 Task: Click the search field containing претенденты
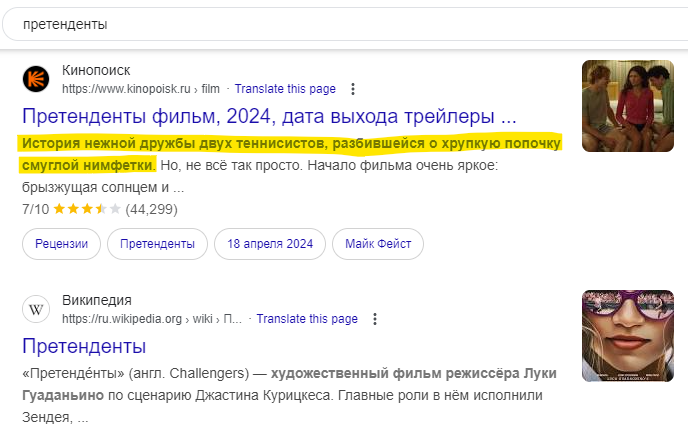pos(347,24)
